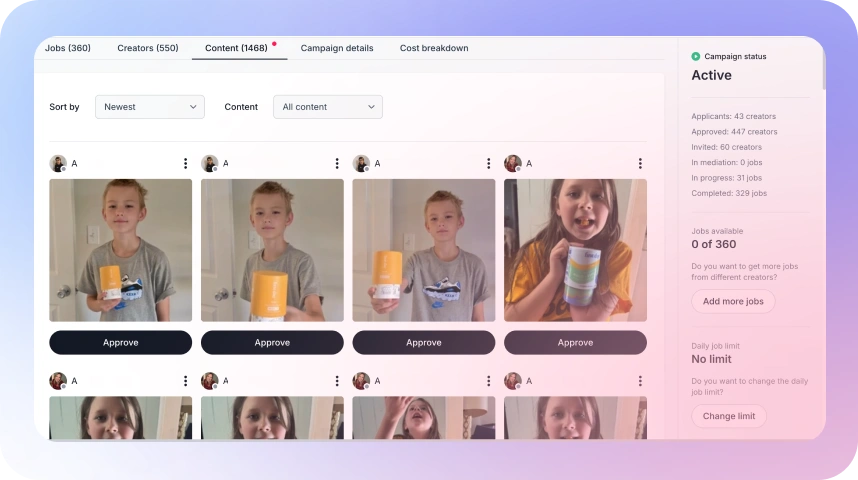Approve the girl's video in top row
The image size is (858, 480).
[575, 343]
